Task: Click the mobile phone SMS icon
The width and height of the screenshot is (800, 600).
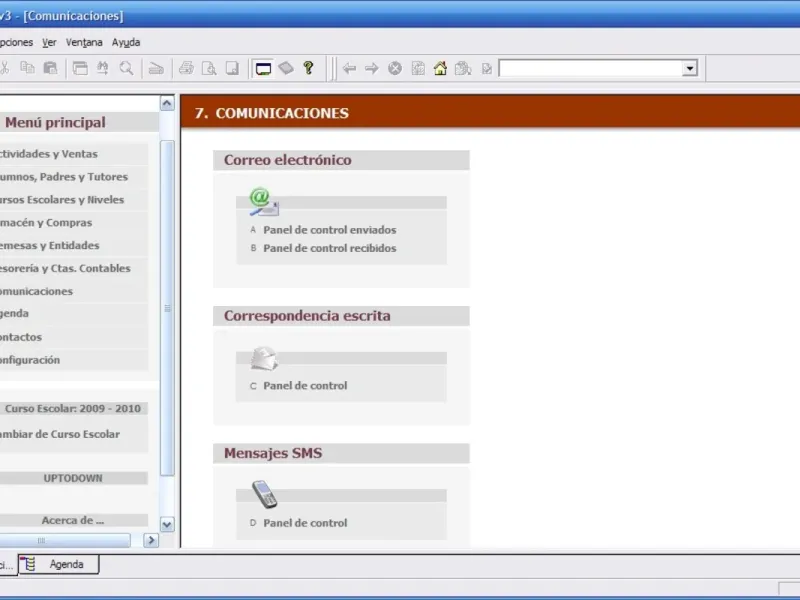Action: [265, 494]
